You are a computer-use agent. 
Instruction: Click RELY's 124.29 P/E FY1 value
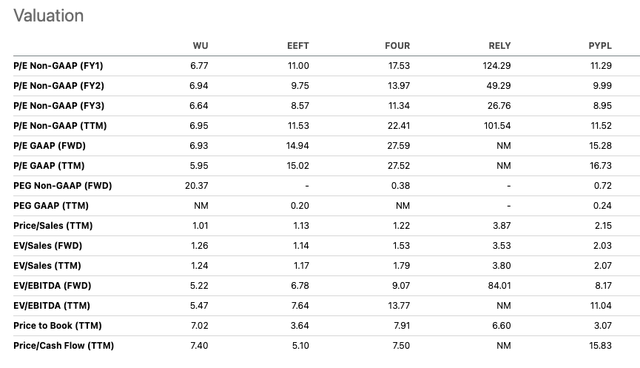click(497, 66)
